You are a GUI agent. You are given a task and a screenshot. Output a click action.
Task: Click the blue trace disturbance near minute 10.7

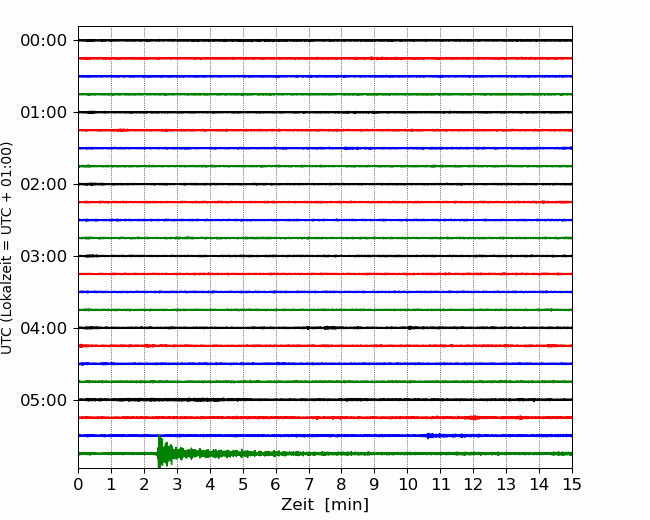pyautogui.click(x=432, y=436)
